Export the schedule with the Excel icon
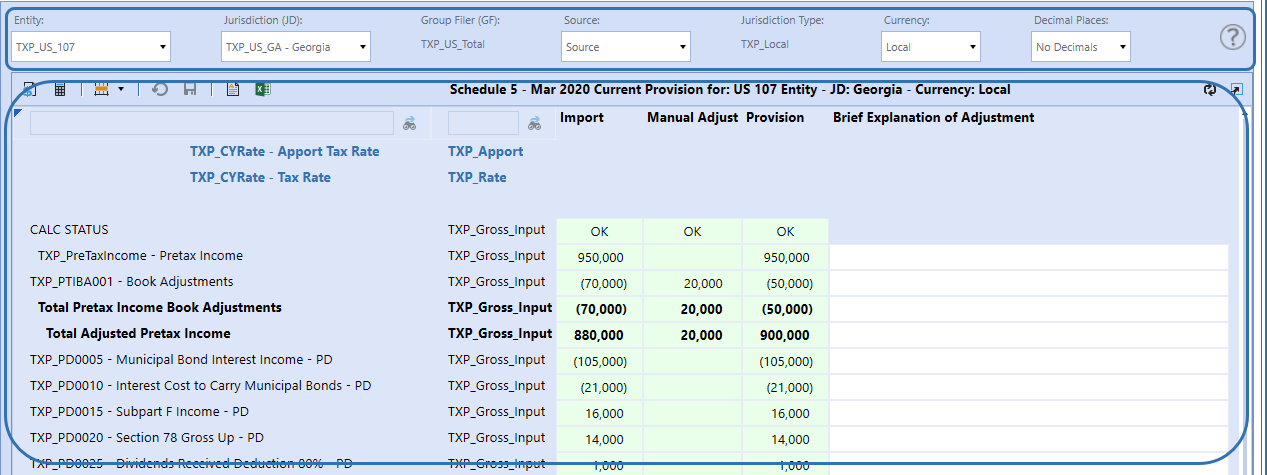Screen dimensions: 1267x475 pos(262,90)
